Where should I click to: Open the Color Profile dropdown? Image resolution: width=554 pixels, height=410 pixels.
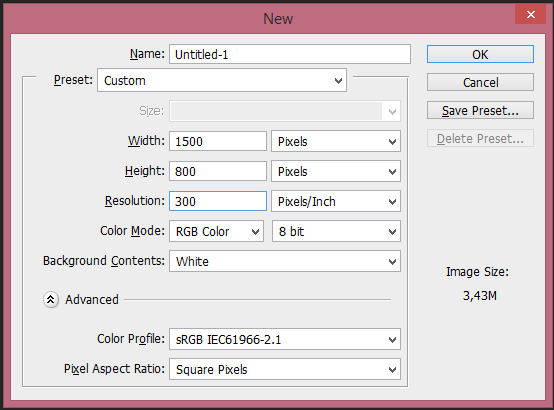pyautogui.click(x=285, y=339)
